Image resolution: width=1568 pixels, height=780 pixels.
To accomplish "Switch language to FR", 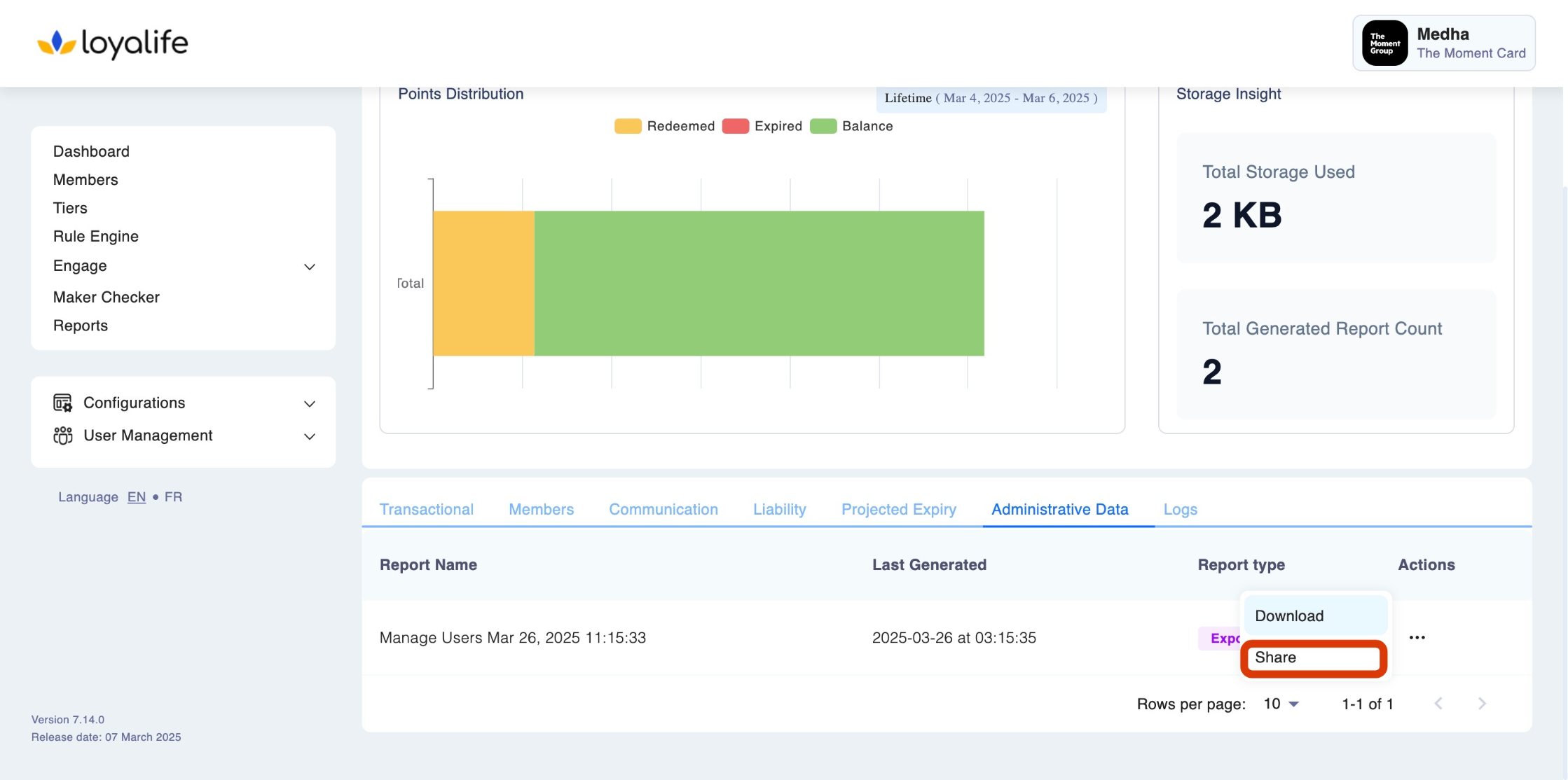I will (173, 496).
